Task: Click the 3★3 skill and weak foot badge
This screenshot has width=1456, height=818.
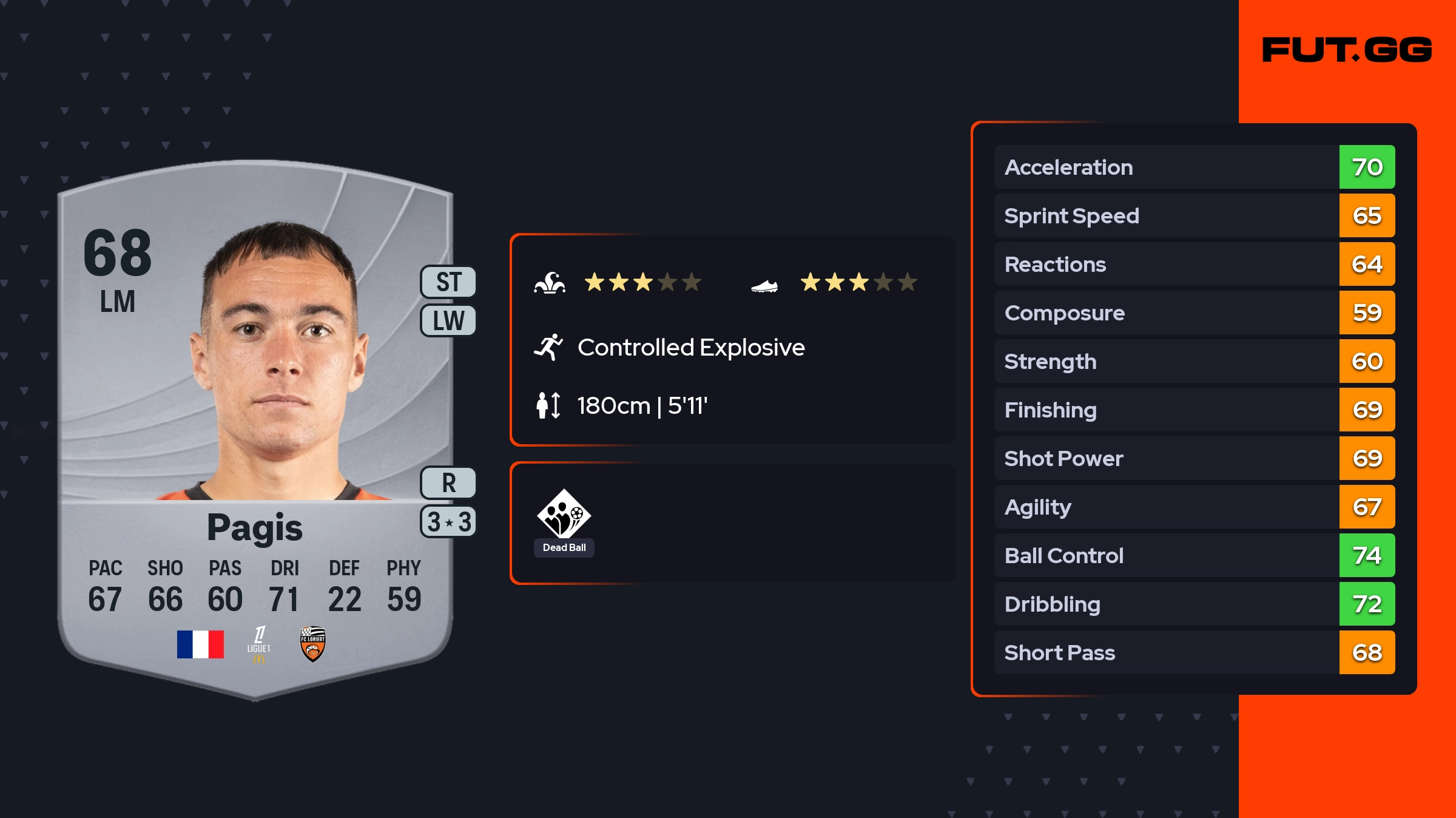Action: click(448, 522)
